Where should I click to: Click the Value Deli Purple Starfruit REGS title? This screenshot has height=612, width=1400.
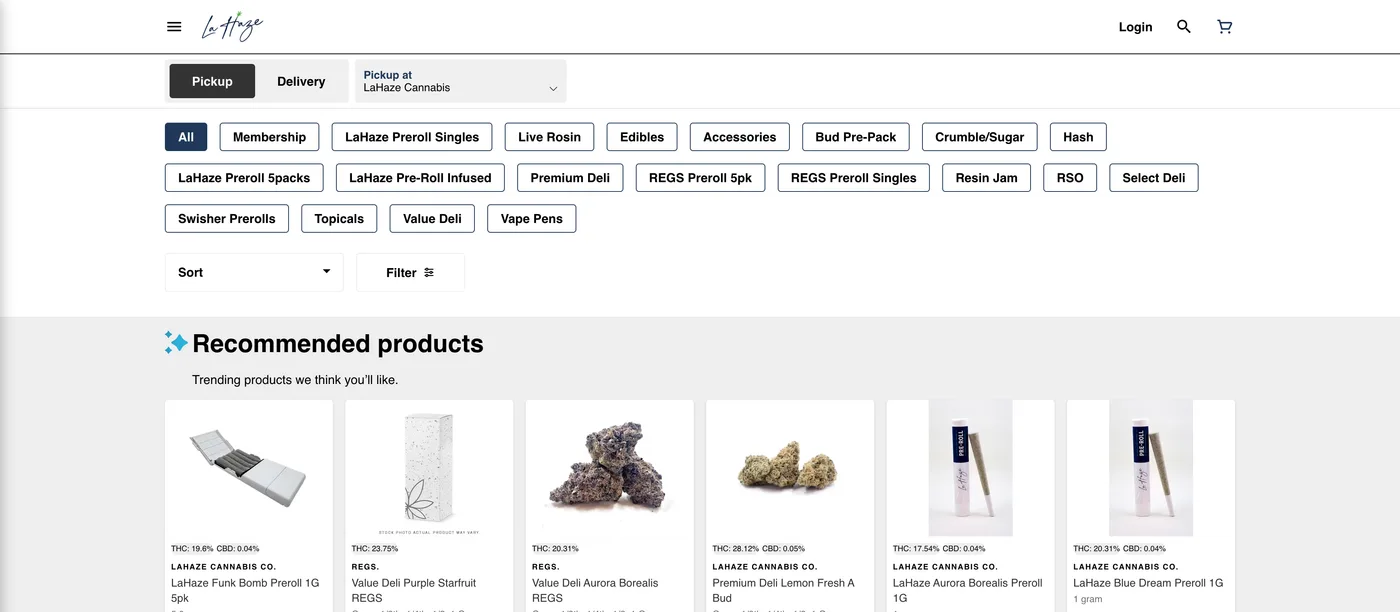click(x=414, y=590)
